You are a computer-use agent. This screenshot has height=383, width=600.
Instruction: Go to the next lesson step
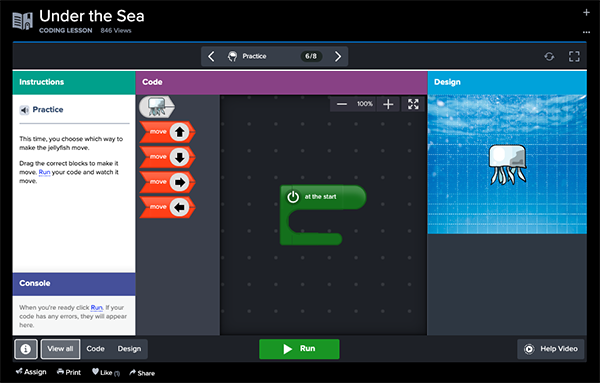pyautogui.click(x=338, y=57)
